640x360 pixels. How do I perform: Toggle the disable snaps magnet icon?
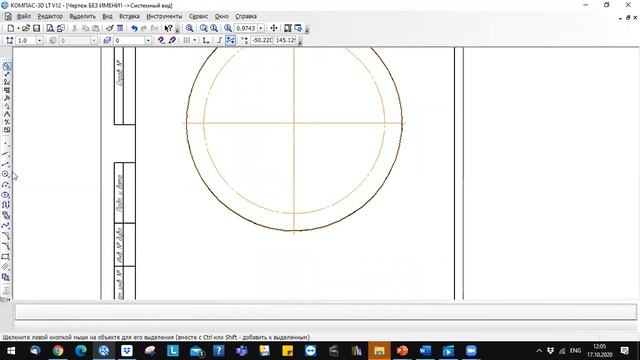click(172, 40)
